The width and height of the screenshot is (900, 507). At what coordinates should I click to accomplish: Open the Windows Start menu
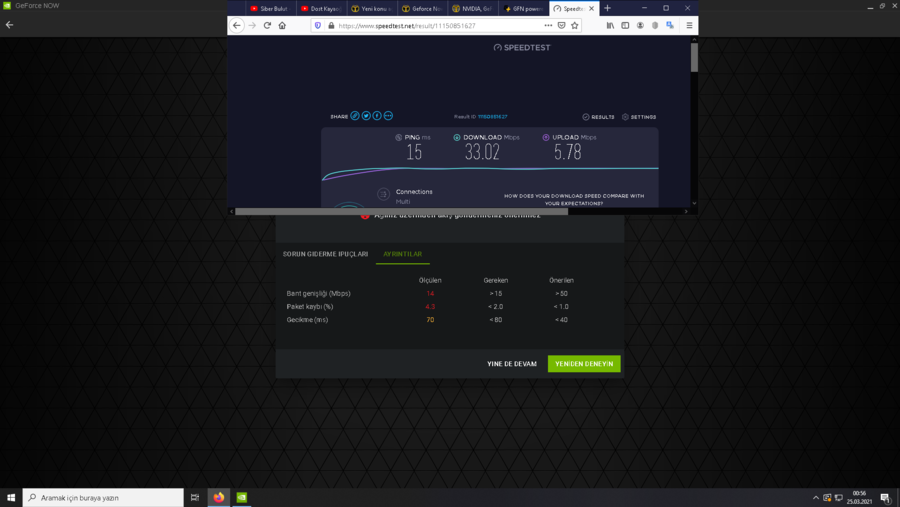11,497
